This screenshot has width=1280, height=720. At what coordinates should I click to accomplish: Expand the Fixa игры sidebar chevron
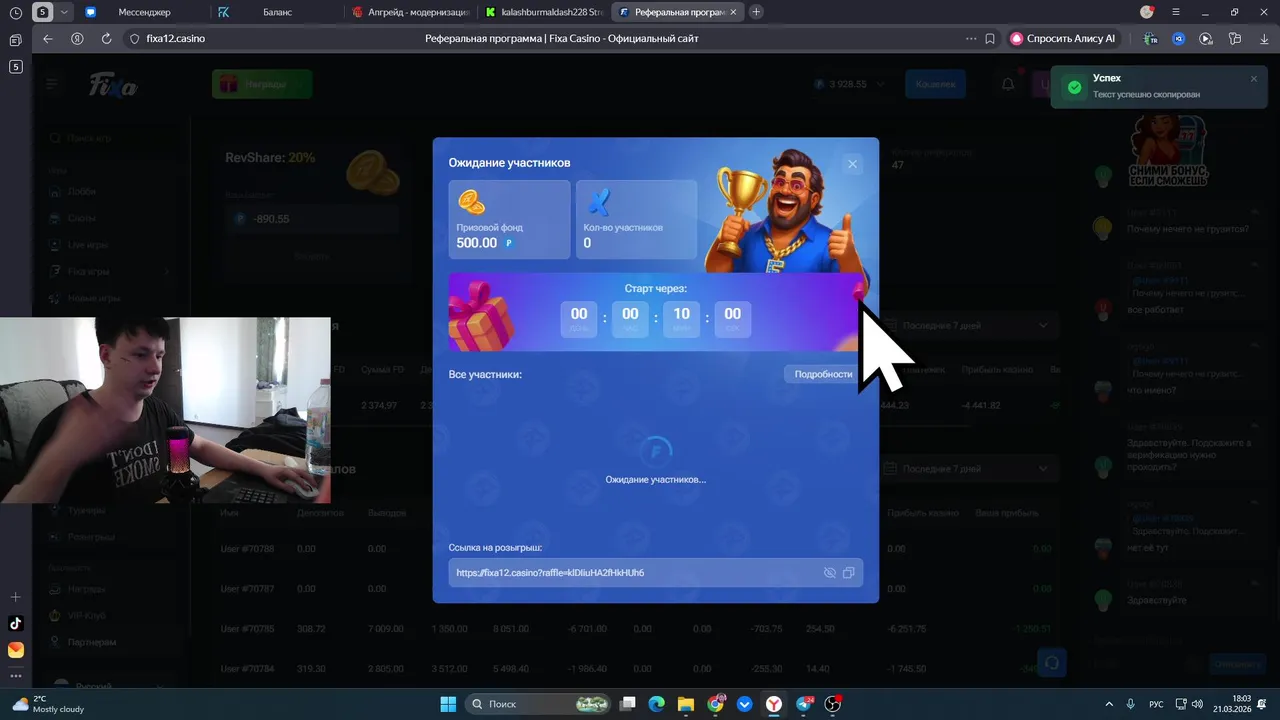[166, 271]
